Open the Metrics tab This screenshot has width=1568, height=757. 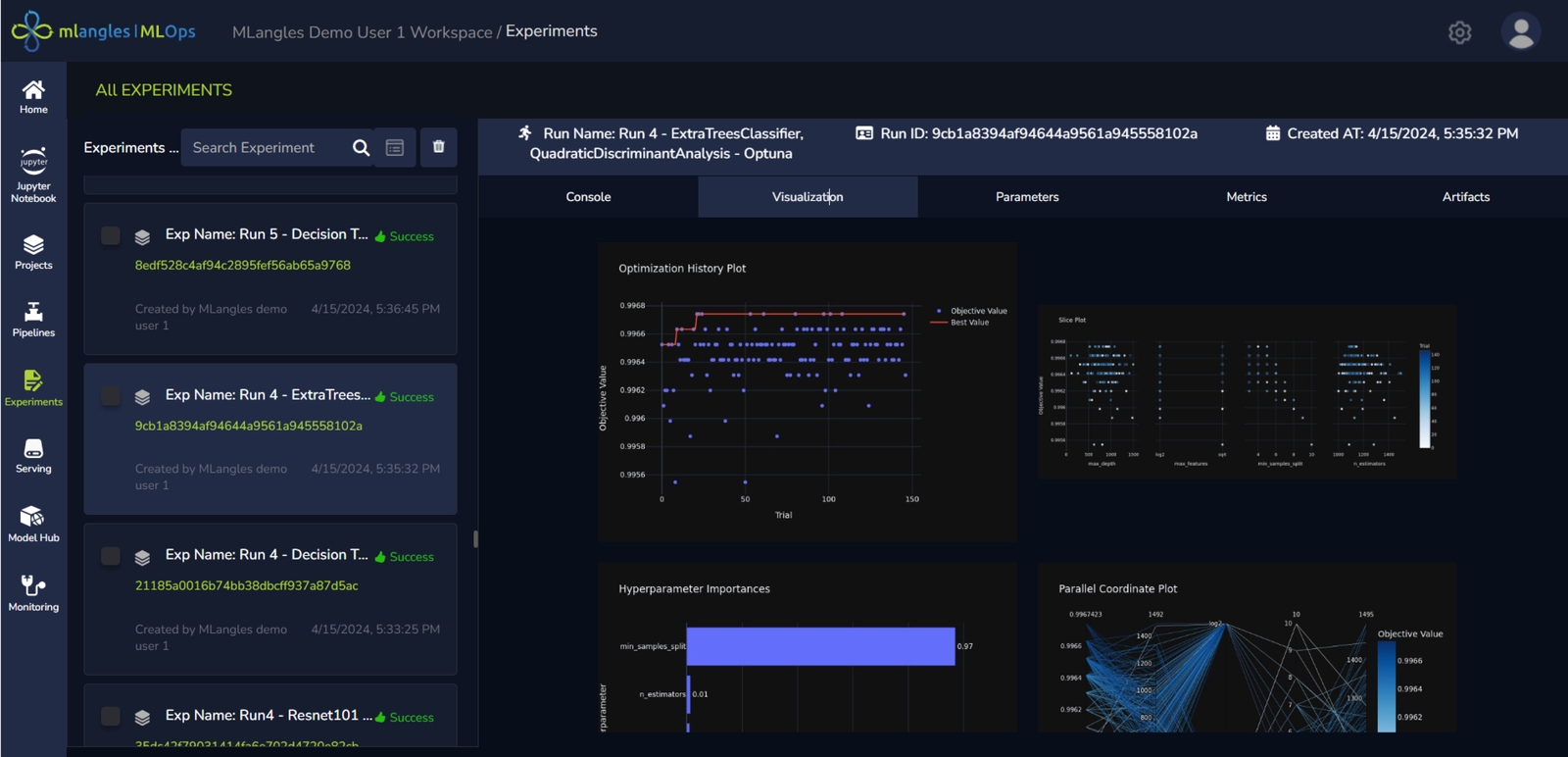coord(1246,197)
